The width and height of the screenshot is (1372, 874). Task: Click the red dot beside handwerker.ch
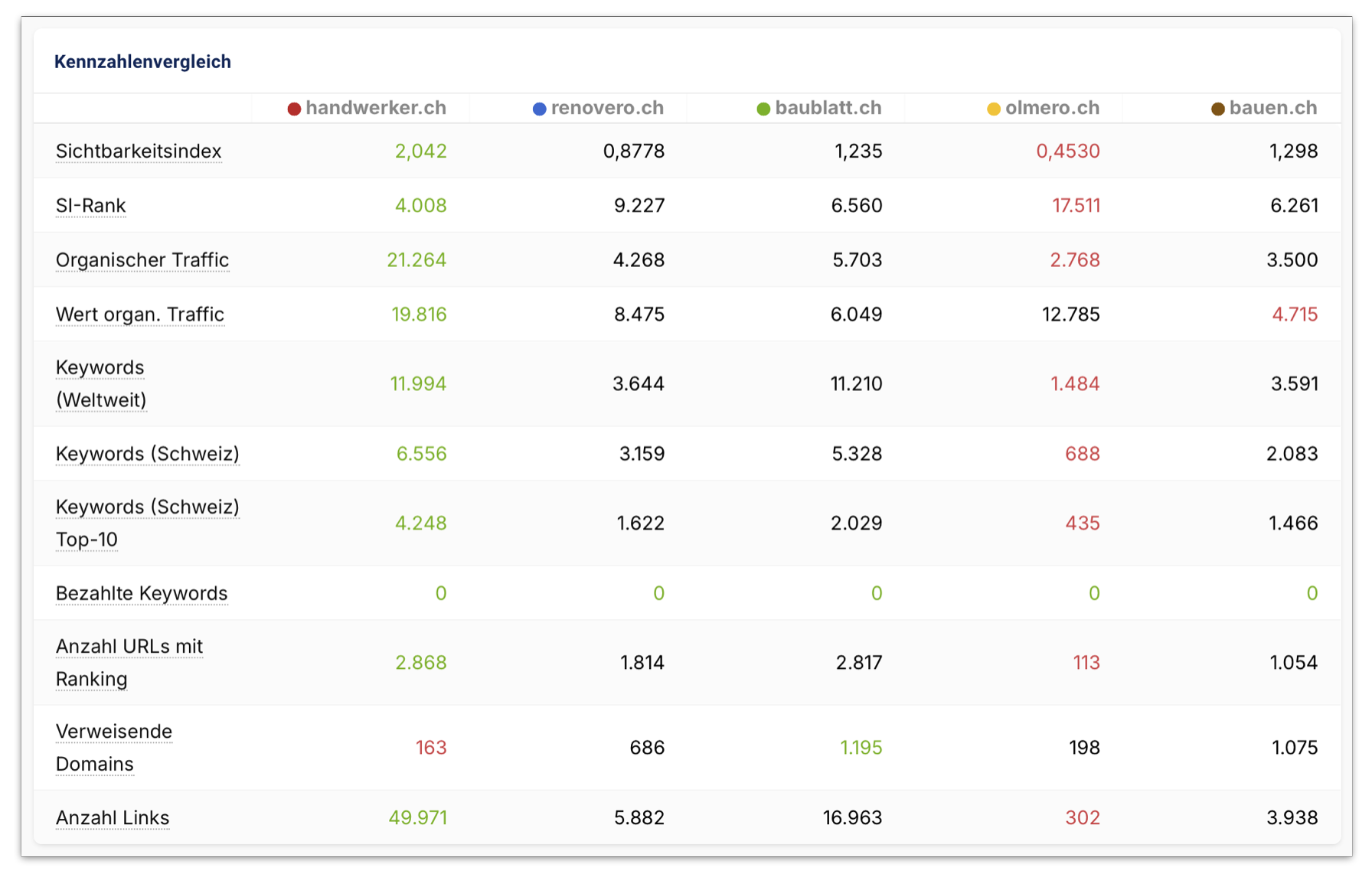click(x=294, y=109)
